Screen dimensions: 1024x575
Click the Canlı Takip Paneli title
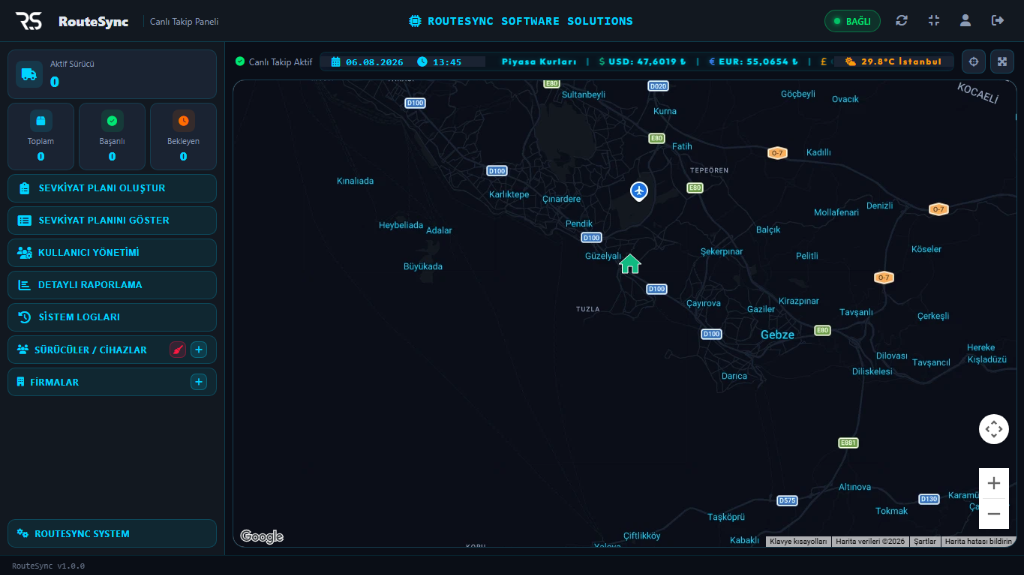click(x=184, y=22)
